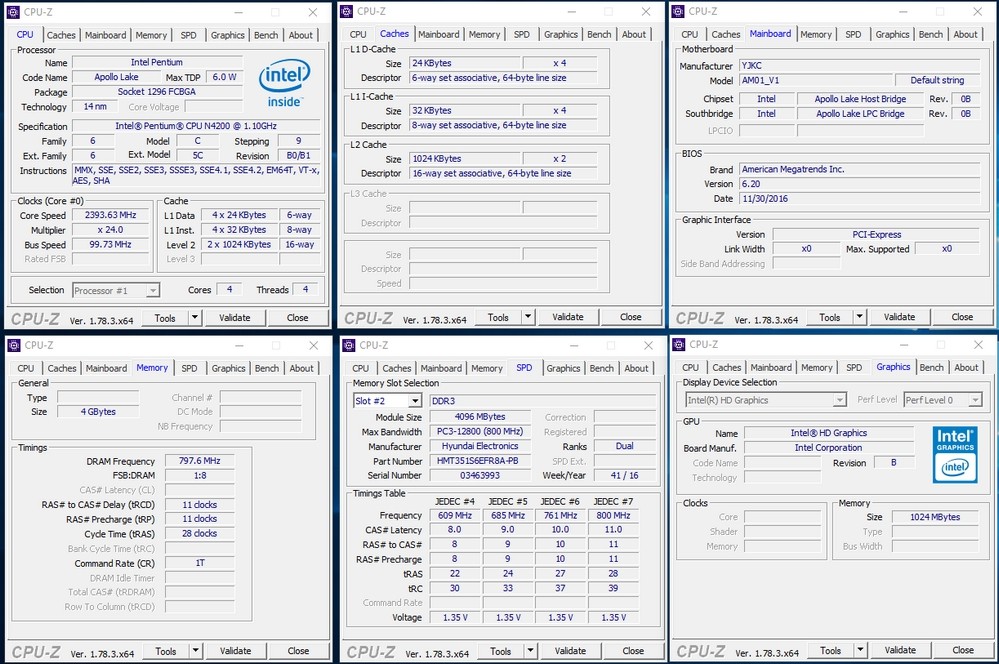Switch to the Bench tab in the Processor window
Screen dimensions: 999x664
pos(266,35)
